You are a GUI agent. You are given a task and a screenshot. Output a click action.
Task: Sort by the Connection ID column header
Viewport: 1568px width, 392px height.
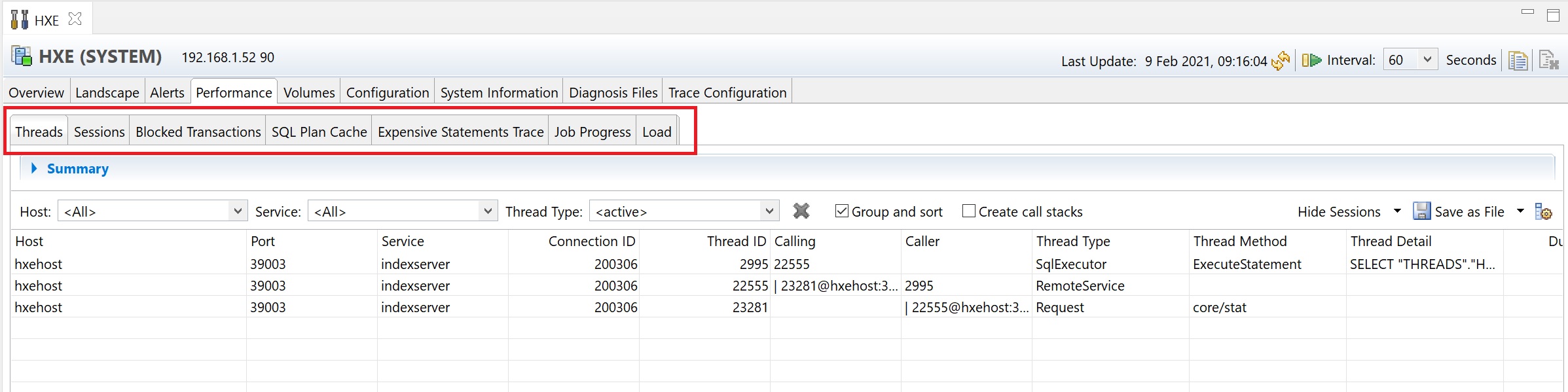coord(591,241)
